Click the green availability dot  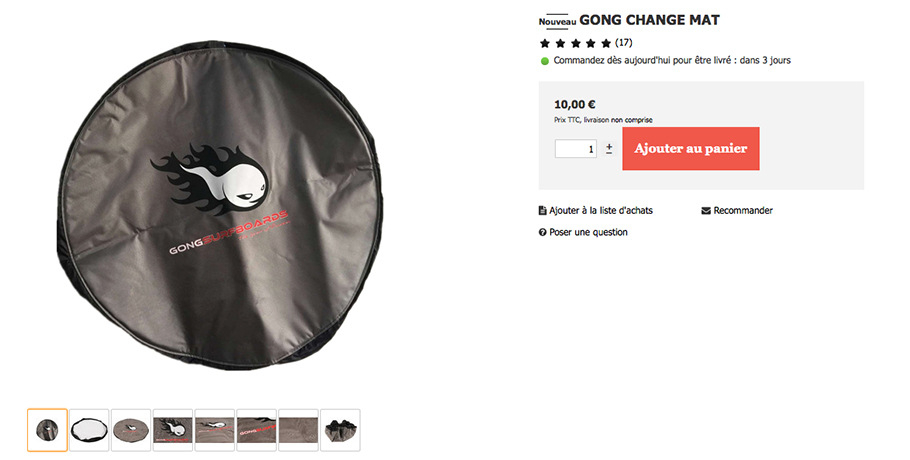pos(544,61)
